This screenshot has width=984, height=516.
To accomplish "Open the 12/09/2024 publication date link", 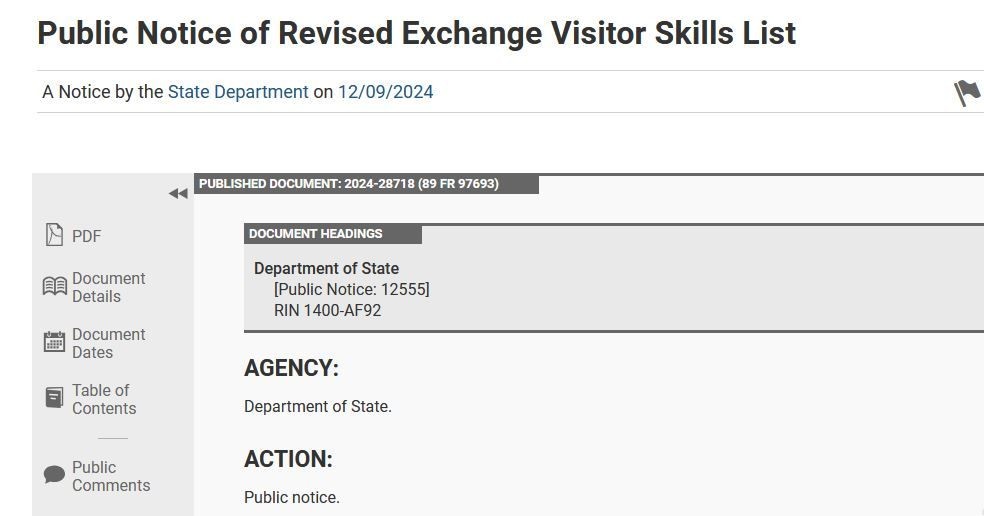I will [385, 92].
